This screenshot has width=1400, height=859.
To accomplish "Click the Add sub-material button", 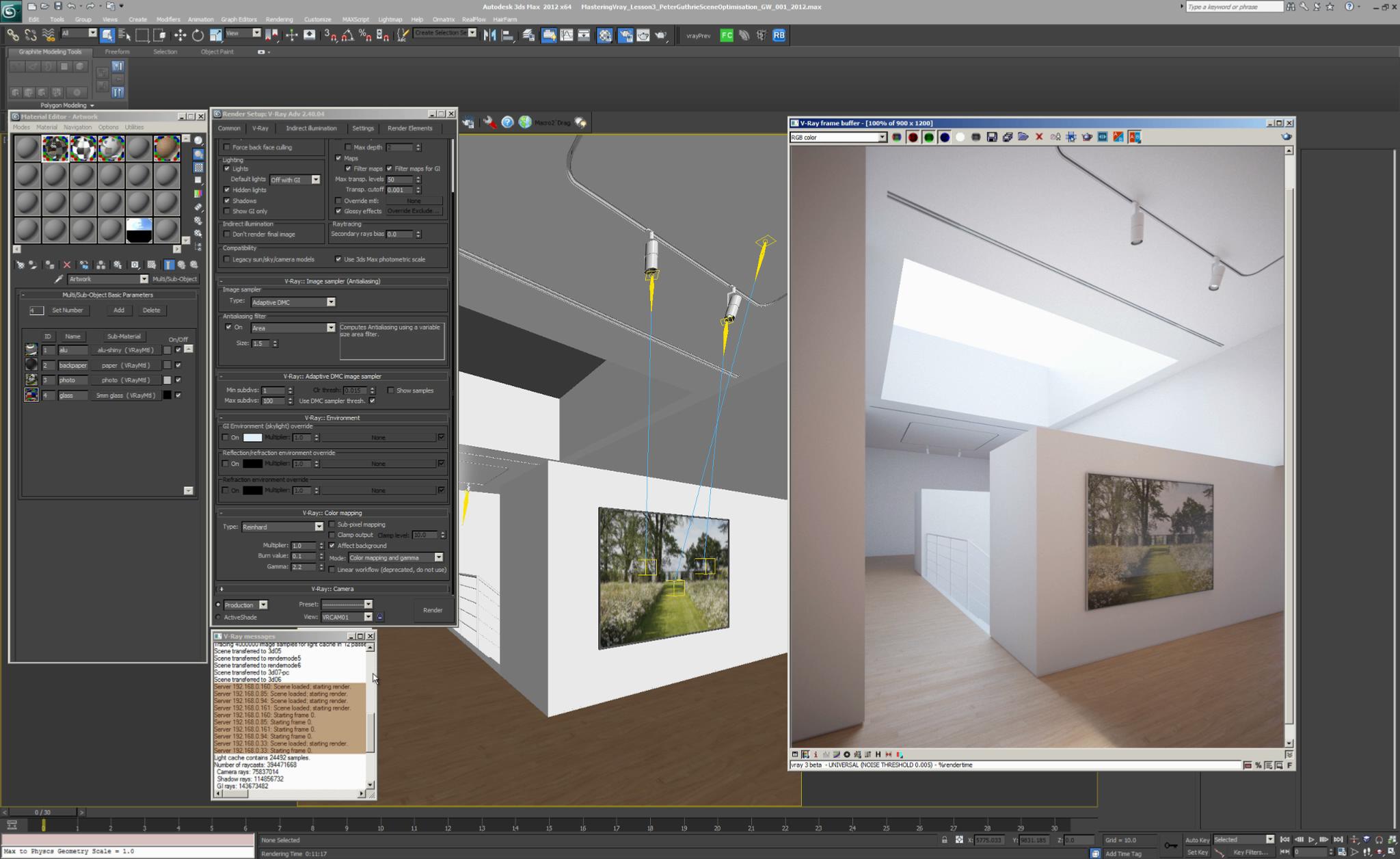I will (x=118, y=310).
